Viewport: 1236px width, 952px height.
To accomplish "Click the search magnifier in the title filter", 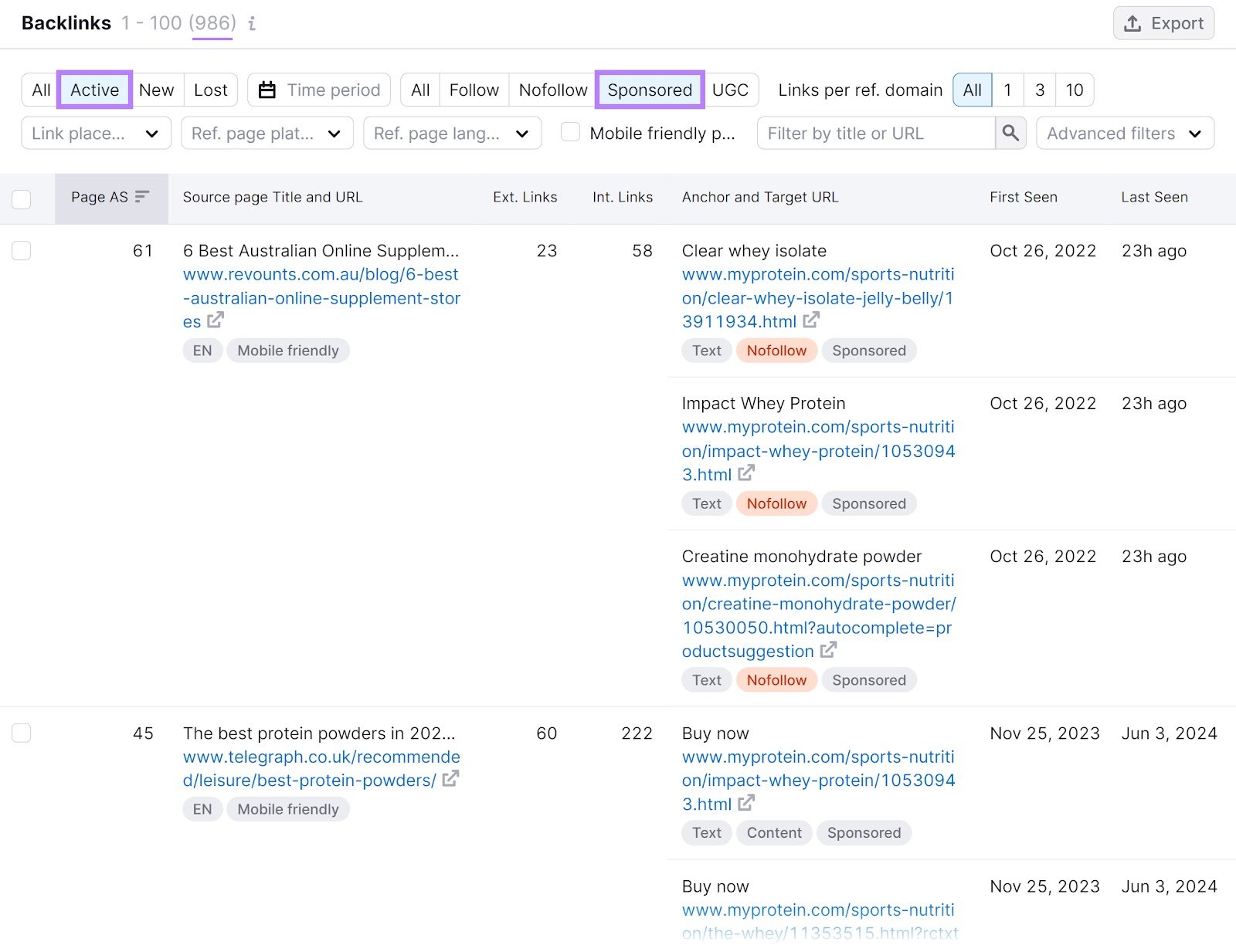I will (x=1010, y=133).
